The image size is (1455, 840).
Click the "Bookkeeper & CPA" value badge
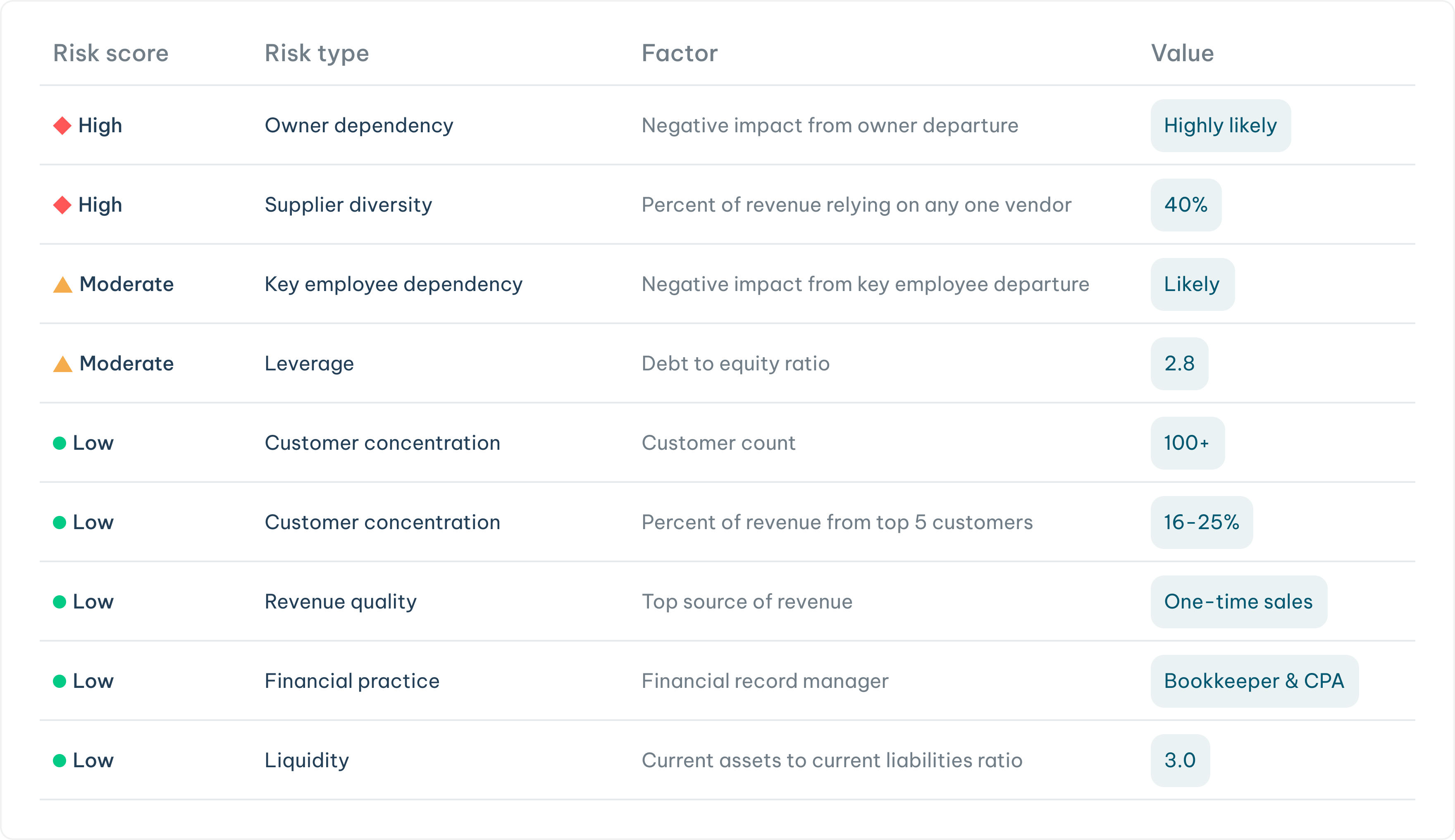coord(1254,681)
